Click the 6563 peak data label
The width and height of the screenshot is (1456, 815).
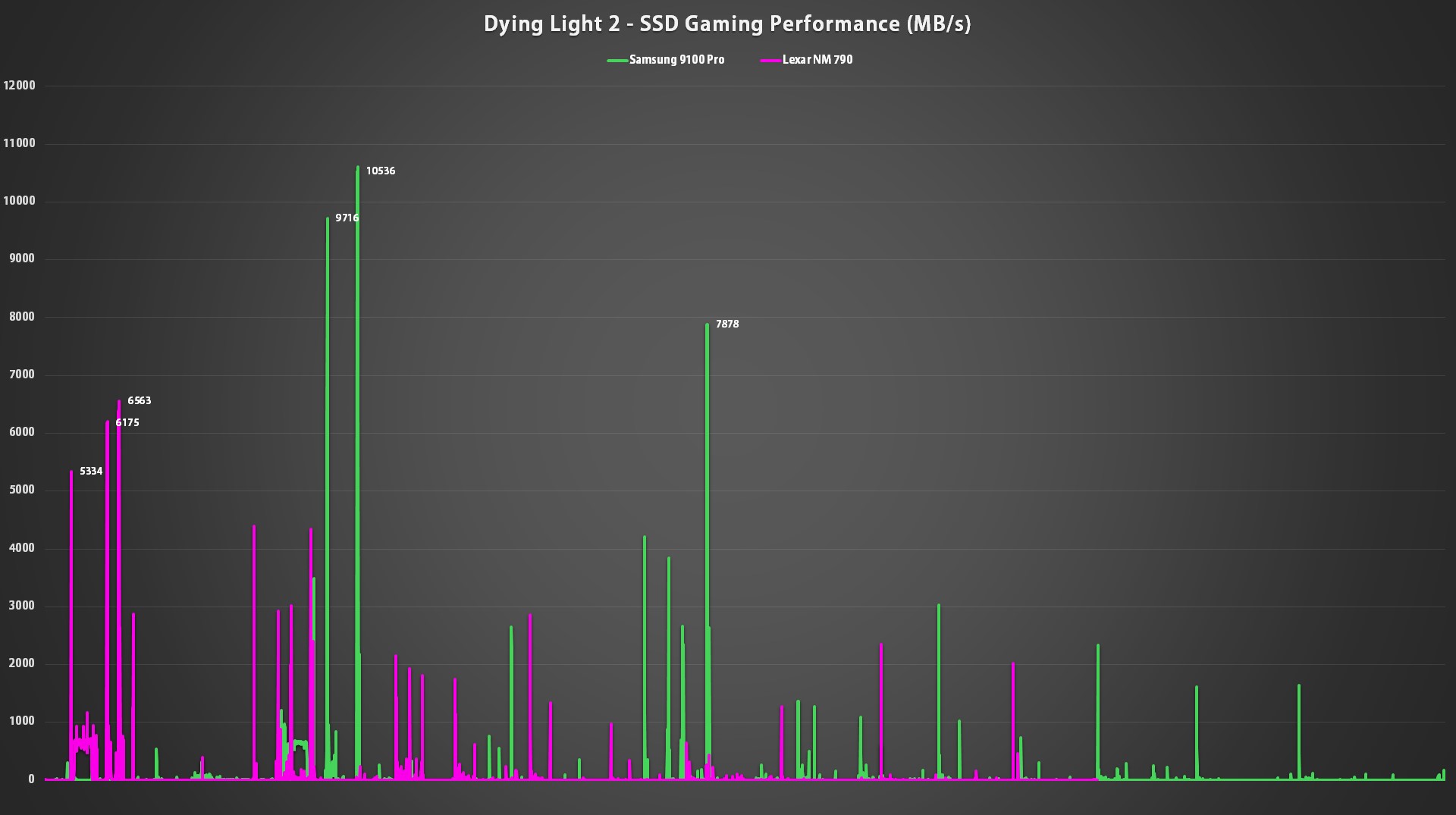tap(140, 401)
